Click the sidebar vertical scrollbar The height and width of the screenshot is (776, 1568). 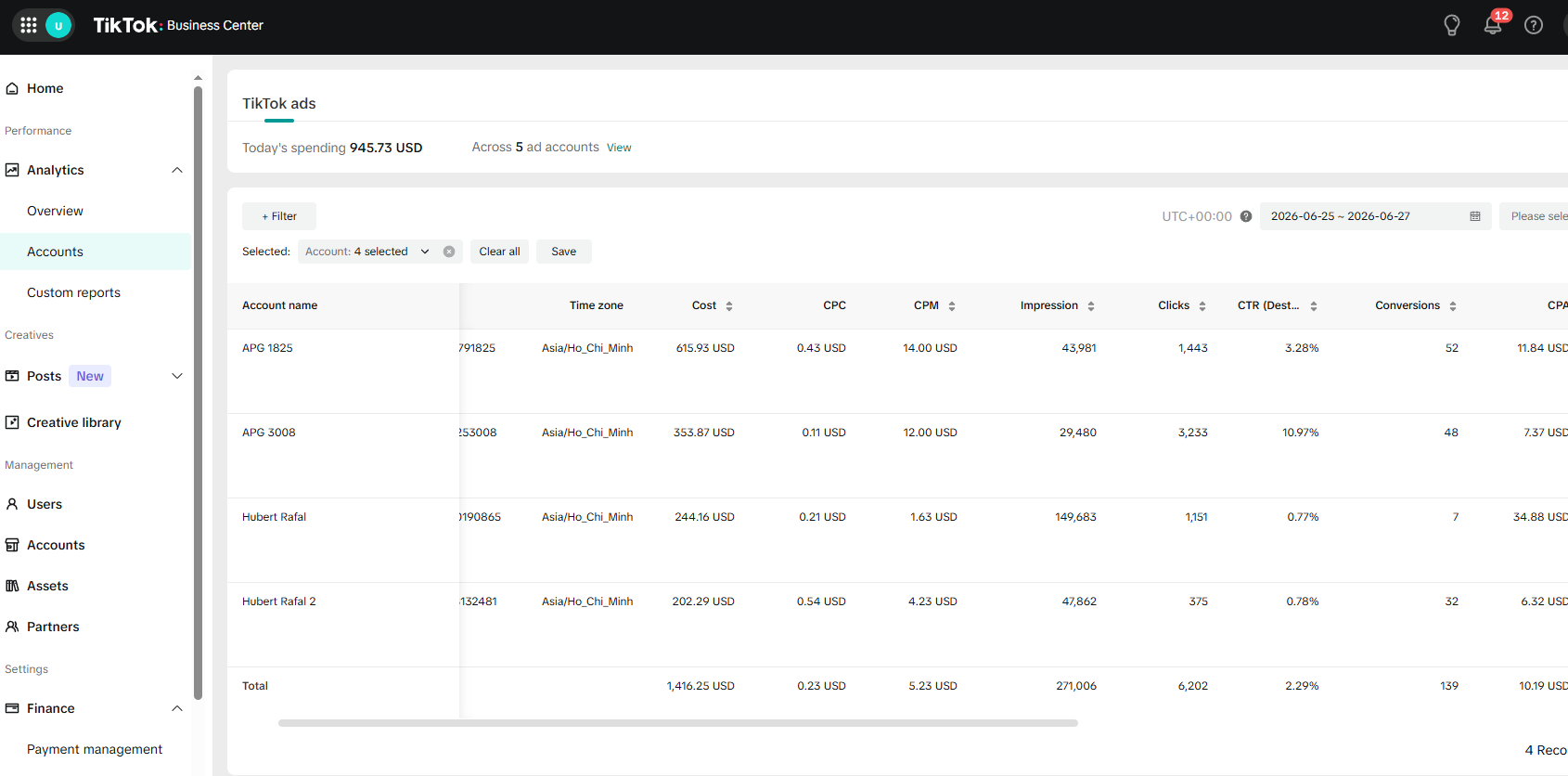(198, 393)
